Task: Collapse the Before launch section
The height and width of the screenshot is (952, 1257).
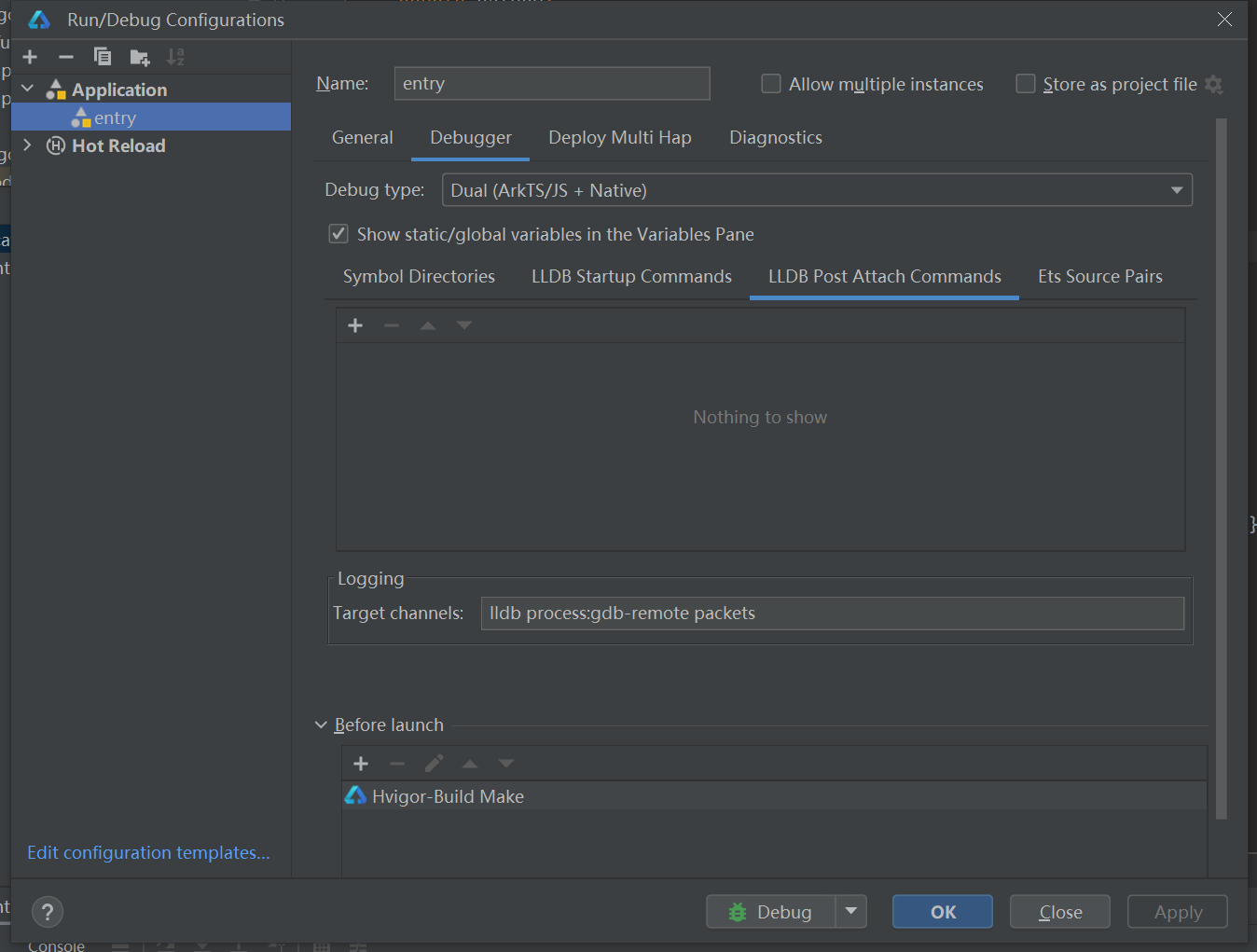Action: click(321, 724)
